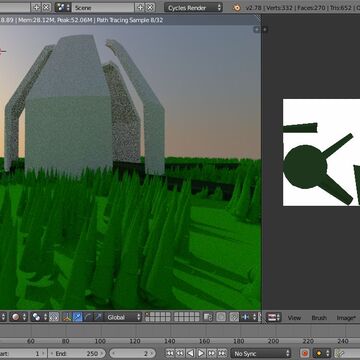The width and height of the screenshot is (360, 360).
Task: Delete the active scene with X button
Action: 150,7
